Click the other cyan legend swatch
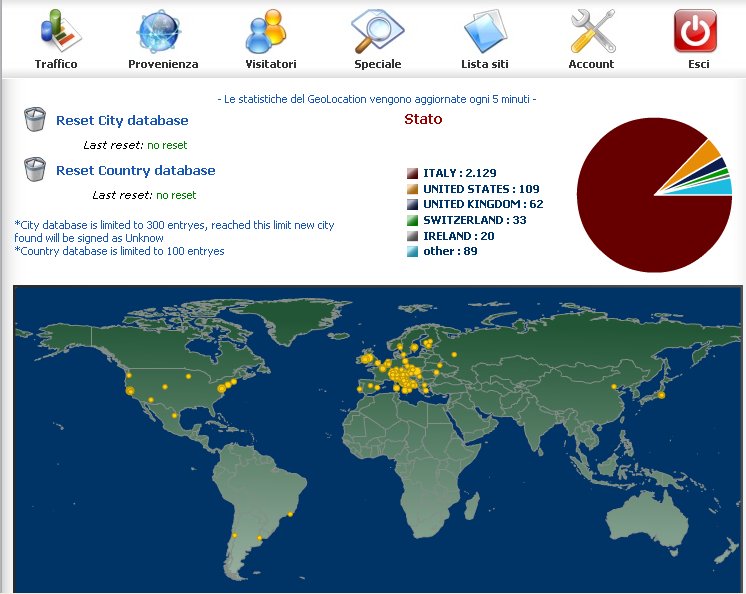The width and height of the screenshot is (746, 594). pyautogui.click(x=412, y=252)
